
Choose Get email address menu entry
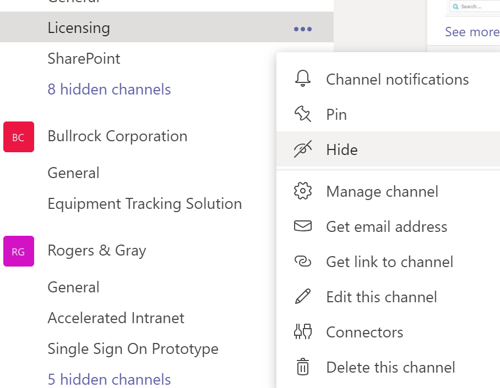(x=388, y=226)
